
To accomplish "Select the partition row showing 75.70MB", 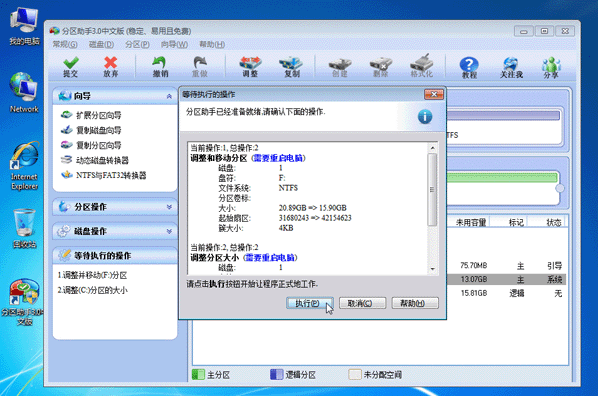I will click(506, 266).
